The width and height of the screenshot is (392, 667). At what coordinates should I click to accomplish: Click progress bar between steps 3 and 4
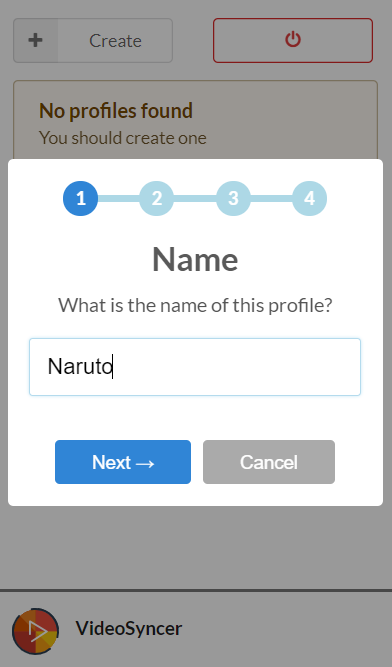click(271, 198)
